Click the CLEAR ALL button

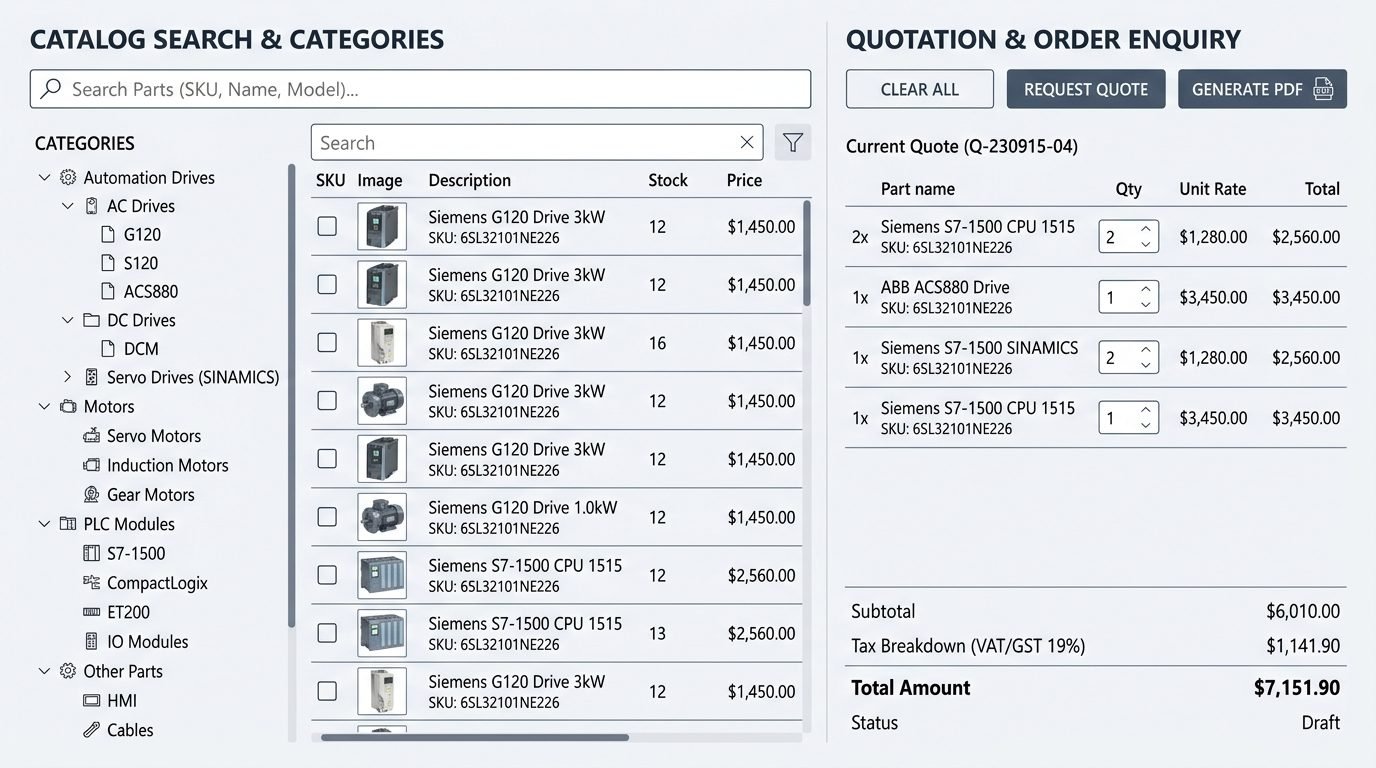coord(920,89)
